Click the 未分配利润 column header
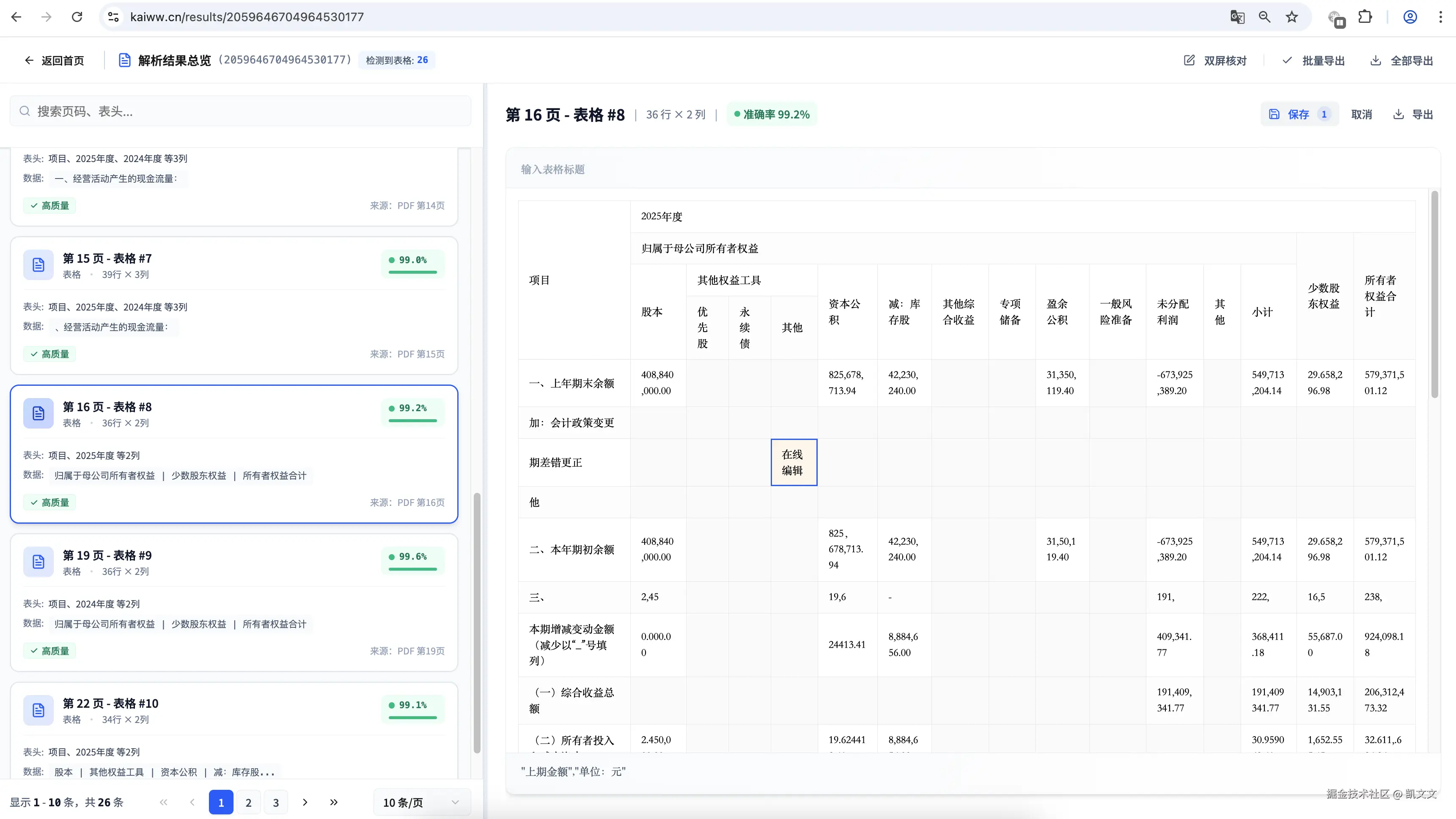 (x=1175, y=311)
